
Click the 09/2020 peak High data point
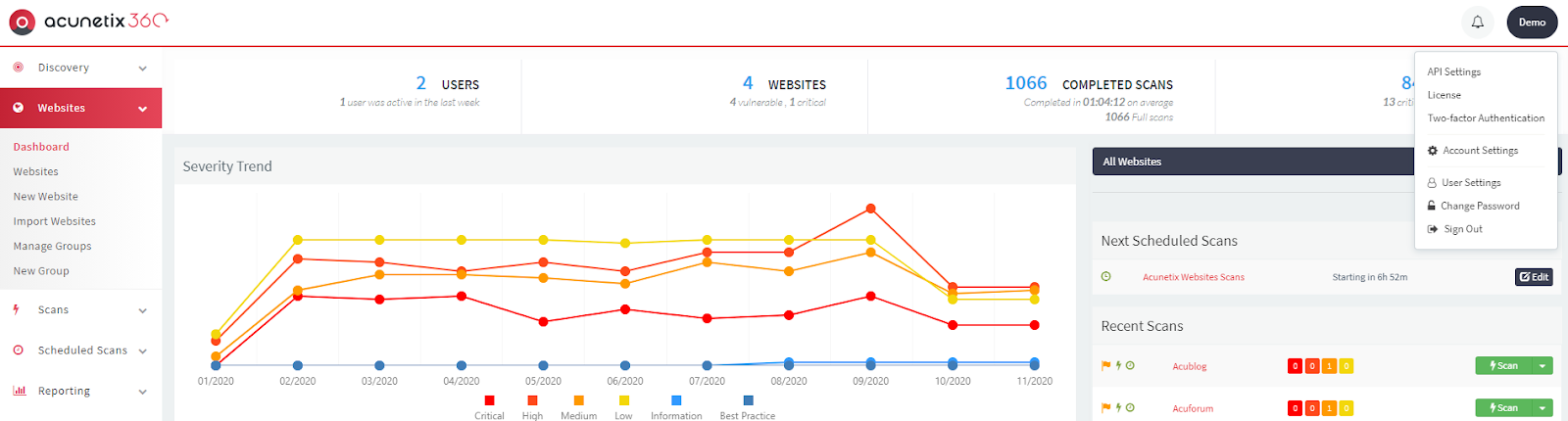tap(870, 209)
